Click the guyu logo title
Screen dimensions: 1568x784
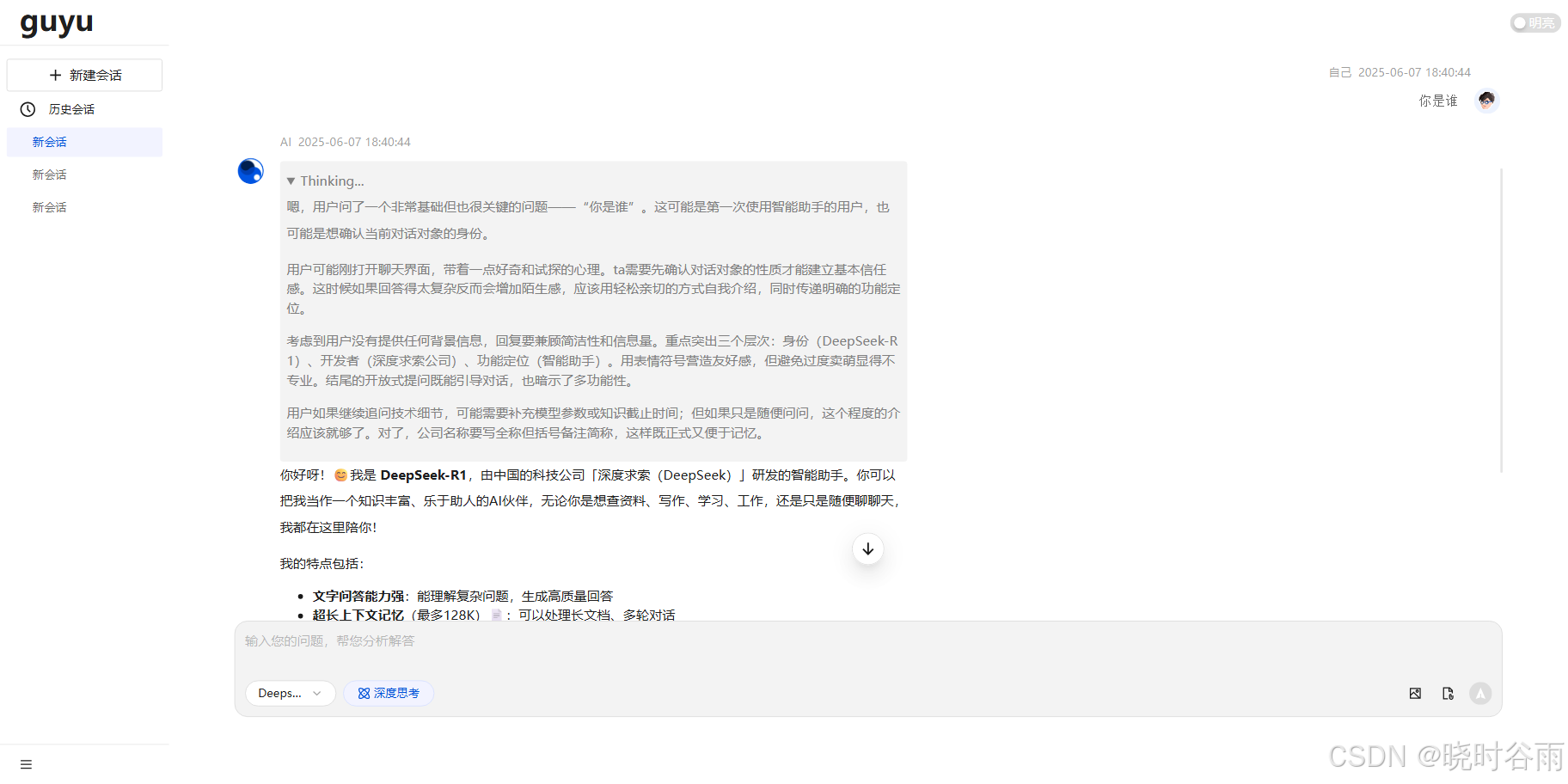tap(57, 23)
